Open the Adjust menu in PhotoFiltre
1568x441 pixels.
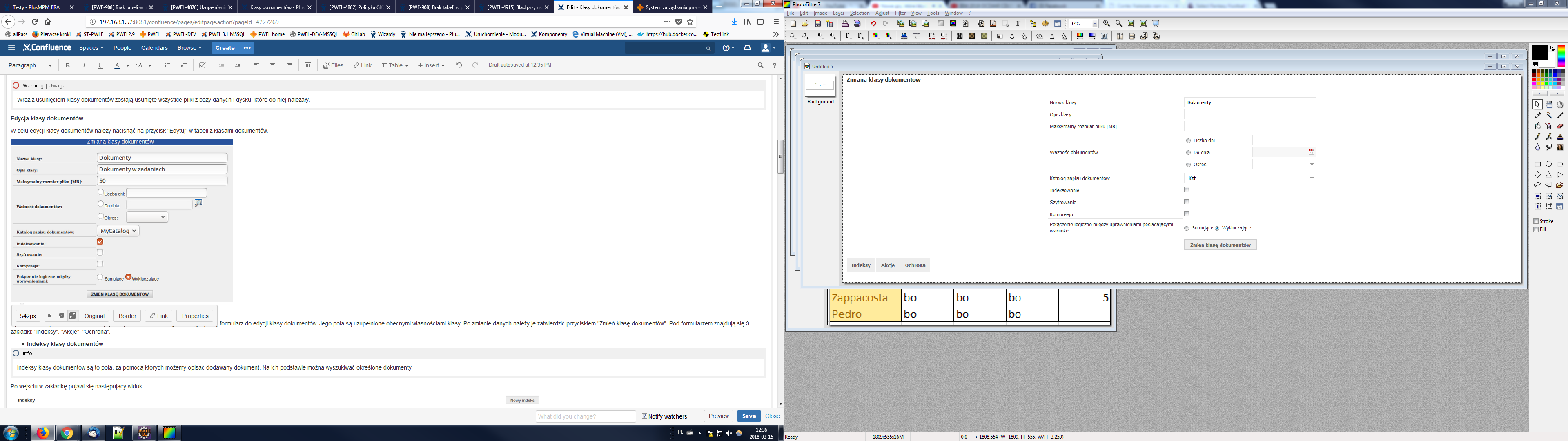tap(882, 13)
